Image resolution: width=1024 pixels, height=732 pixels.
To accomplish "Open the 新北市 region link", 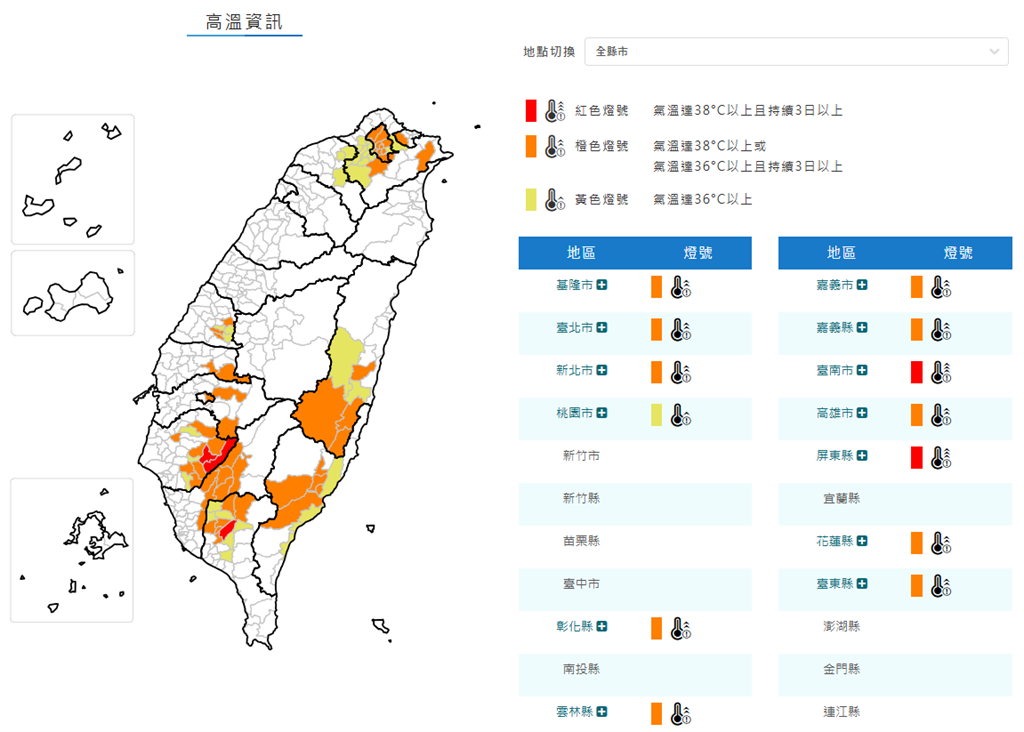I will click(575, 370).
